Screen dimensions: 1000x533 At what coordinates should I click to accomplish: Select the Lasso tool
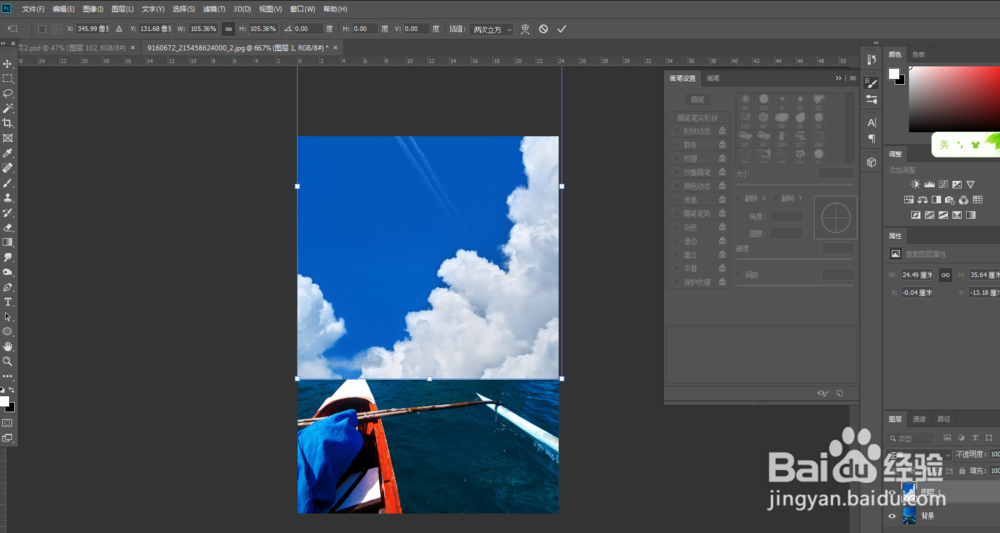[x=8, y=93]
